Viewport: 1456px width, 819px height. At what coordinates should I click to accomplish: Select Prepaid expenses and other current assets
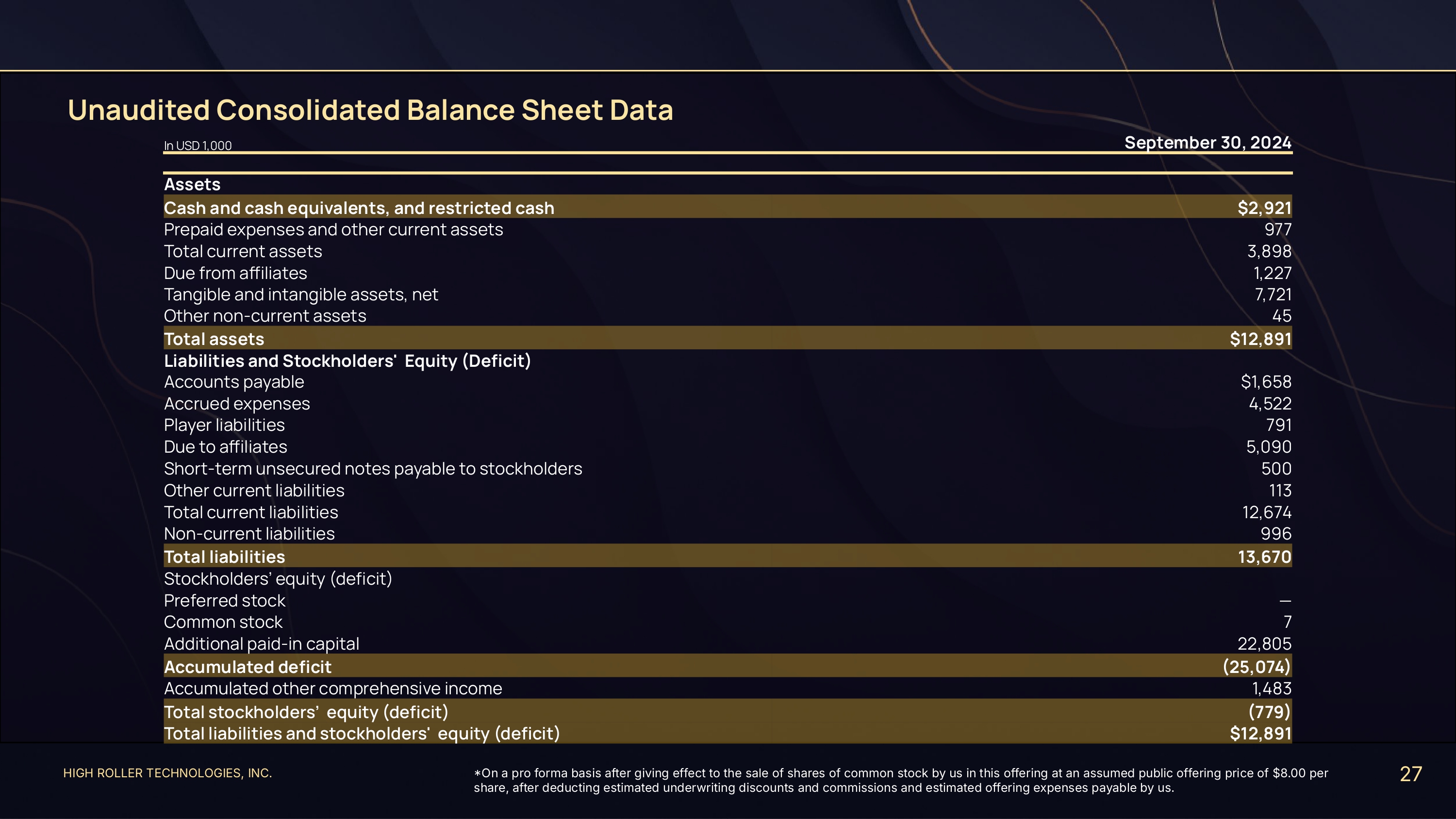click(333, 229)
